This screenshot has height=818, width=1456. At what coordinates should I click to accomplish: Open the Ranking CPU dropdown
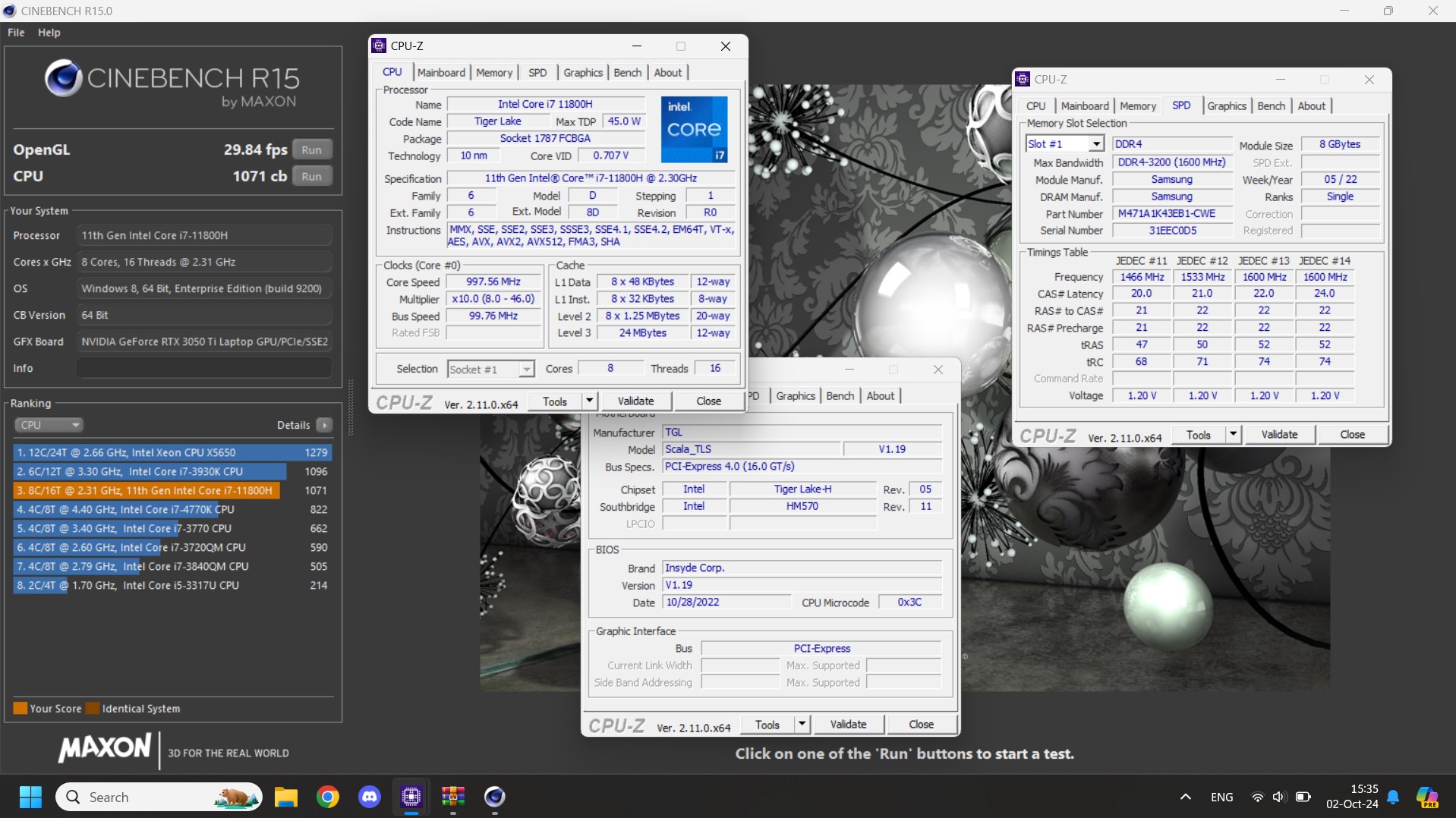(48, 425)
